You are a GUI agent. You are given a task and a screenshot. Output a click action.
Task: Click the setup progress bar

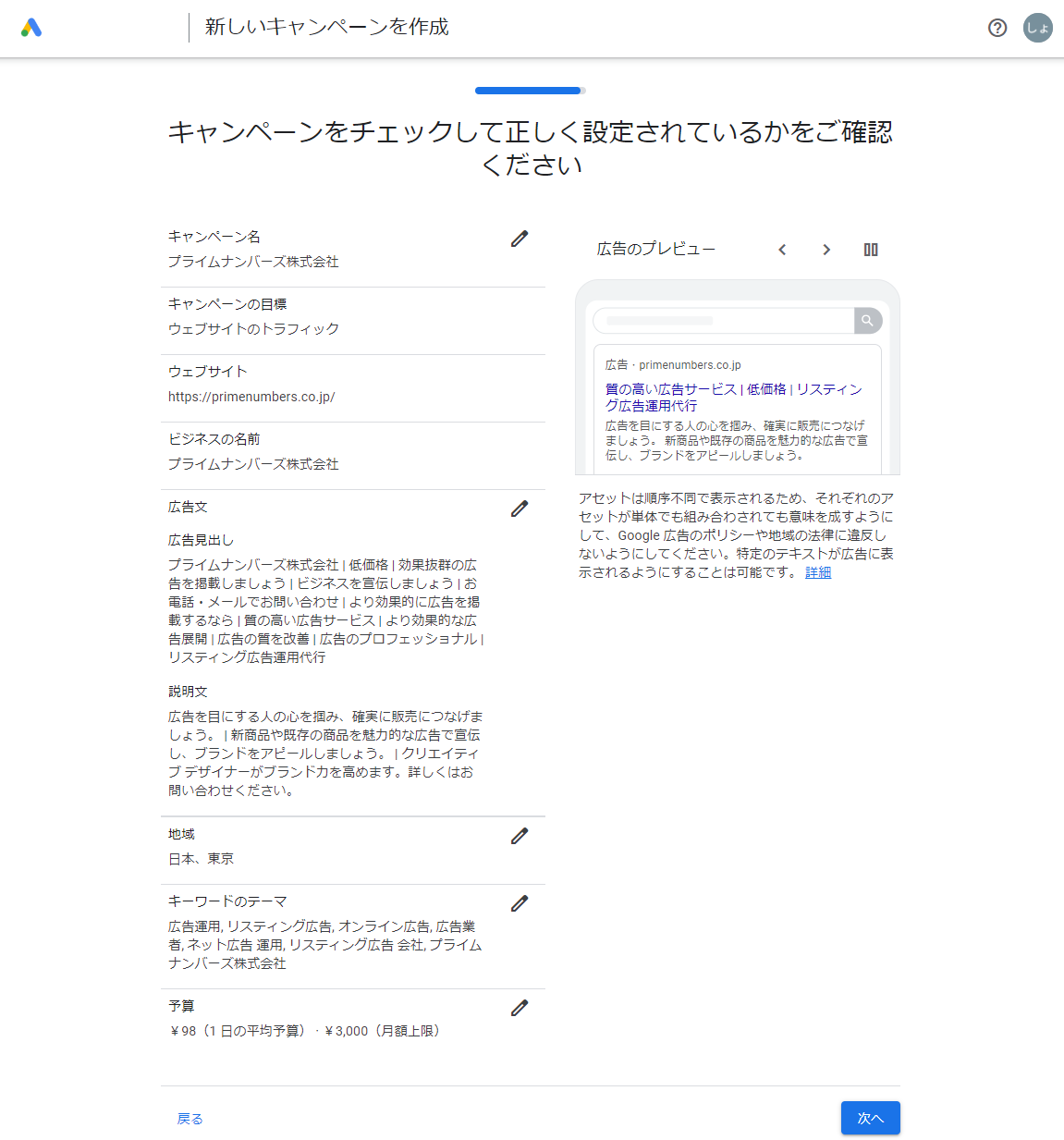pos(531,91)
